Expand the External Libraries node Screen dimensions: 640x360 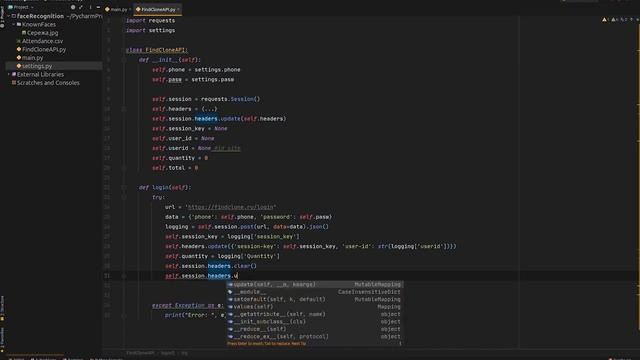coord(9,74)
